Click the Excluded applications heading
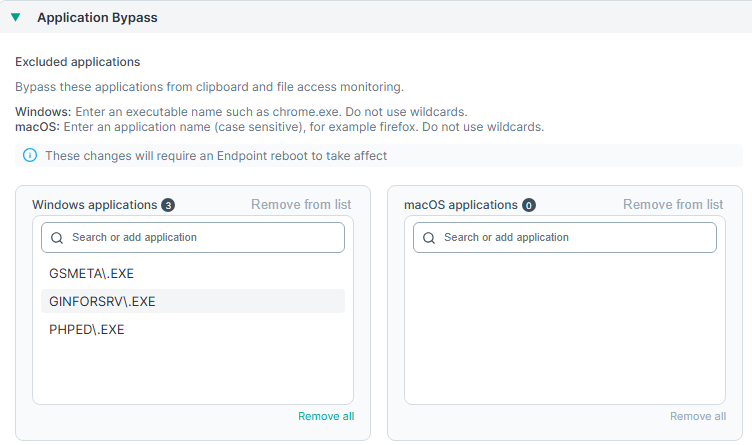This screenshot has width=752, height=445. (77, 62)
